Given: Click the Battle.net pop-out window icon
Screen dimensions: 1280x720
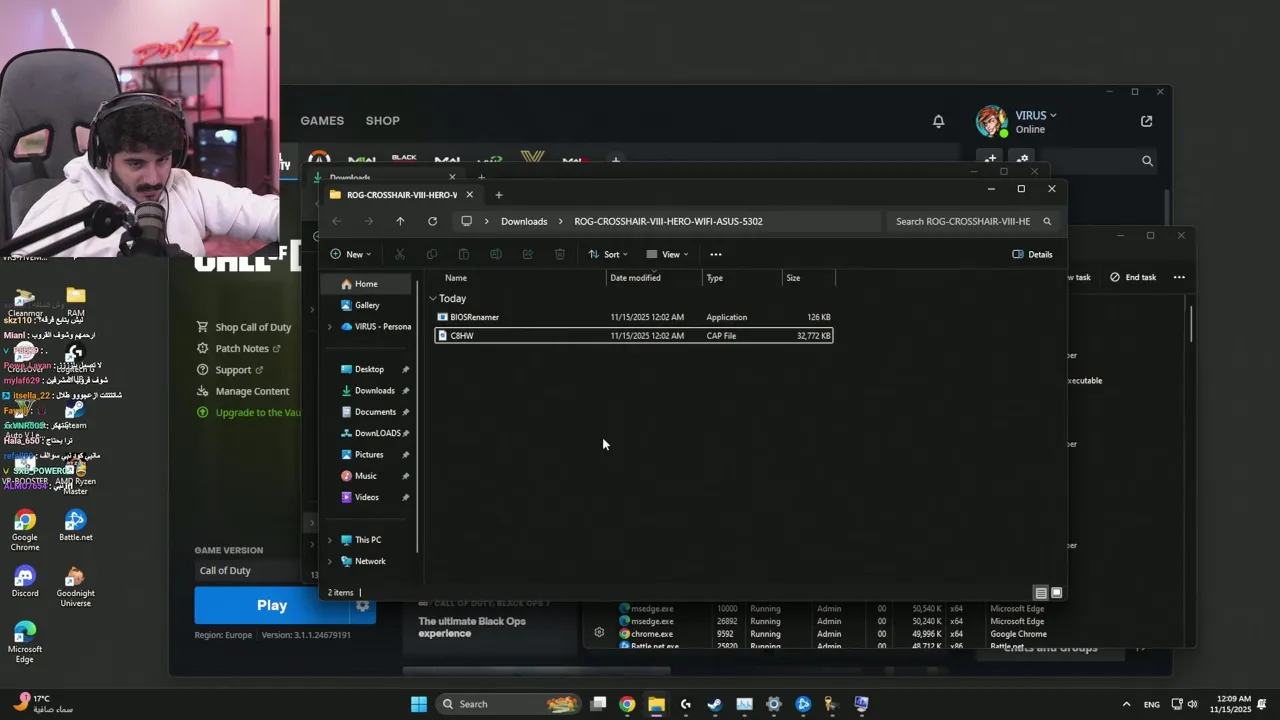Looking at the screenshot, I should (x=1146, y=121).
